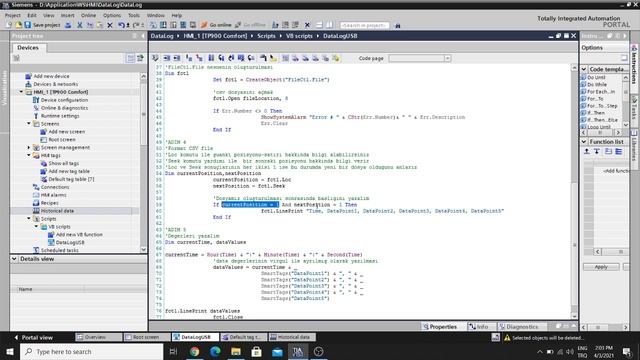Viewport: 640px width, 360px height.
Task: Click the last blue icon in Function list toolbar
Action: (x=619, y=151)
